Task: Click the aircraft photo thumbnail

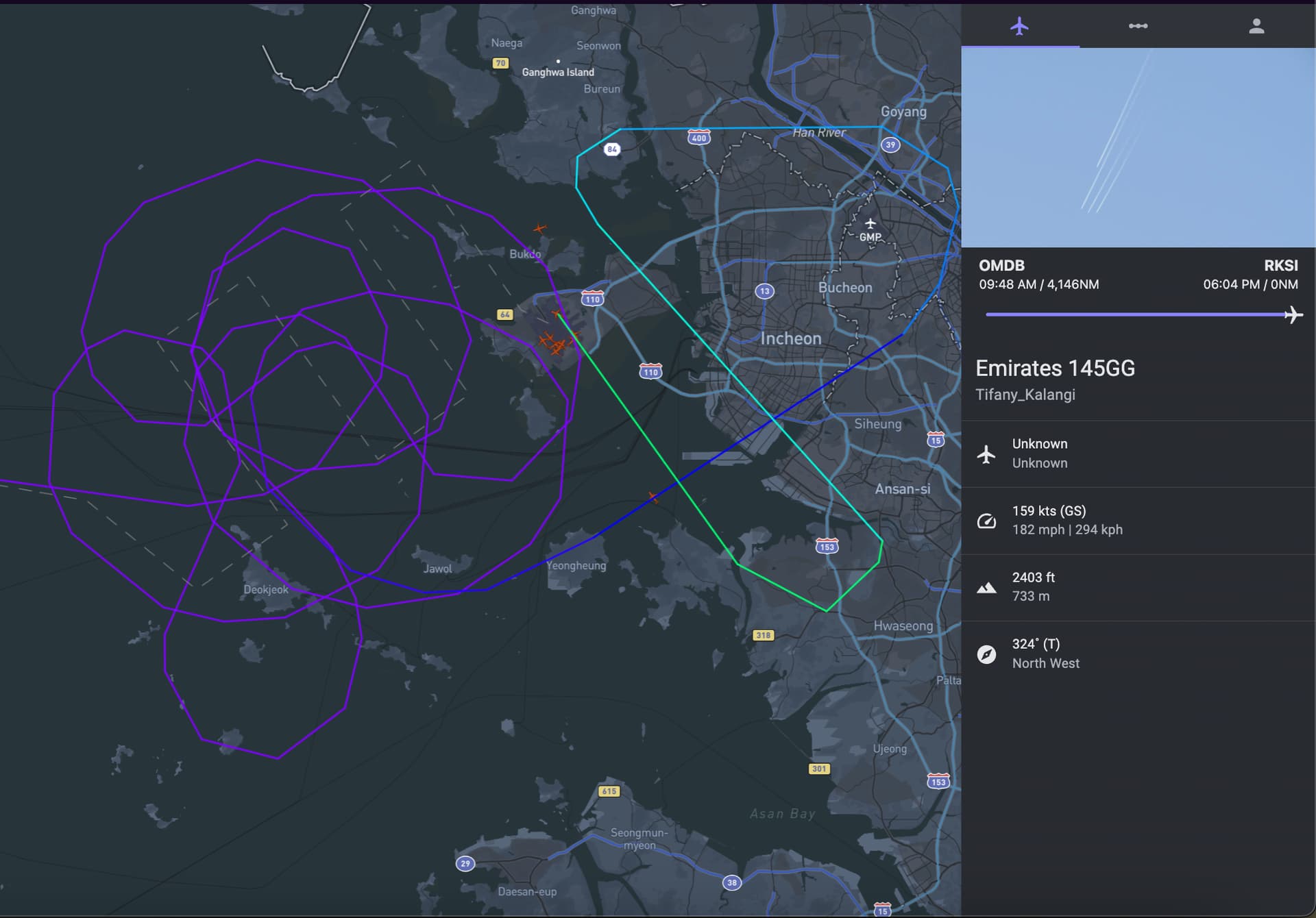Action: [1138, 147]
